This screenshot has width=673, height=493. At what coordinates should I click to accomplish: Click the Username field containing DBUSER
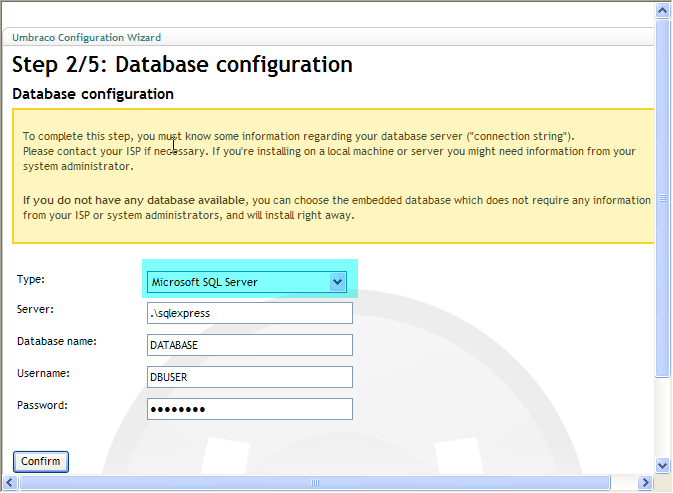(x=250, y=377)
